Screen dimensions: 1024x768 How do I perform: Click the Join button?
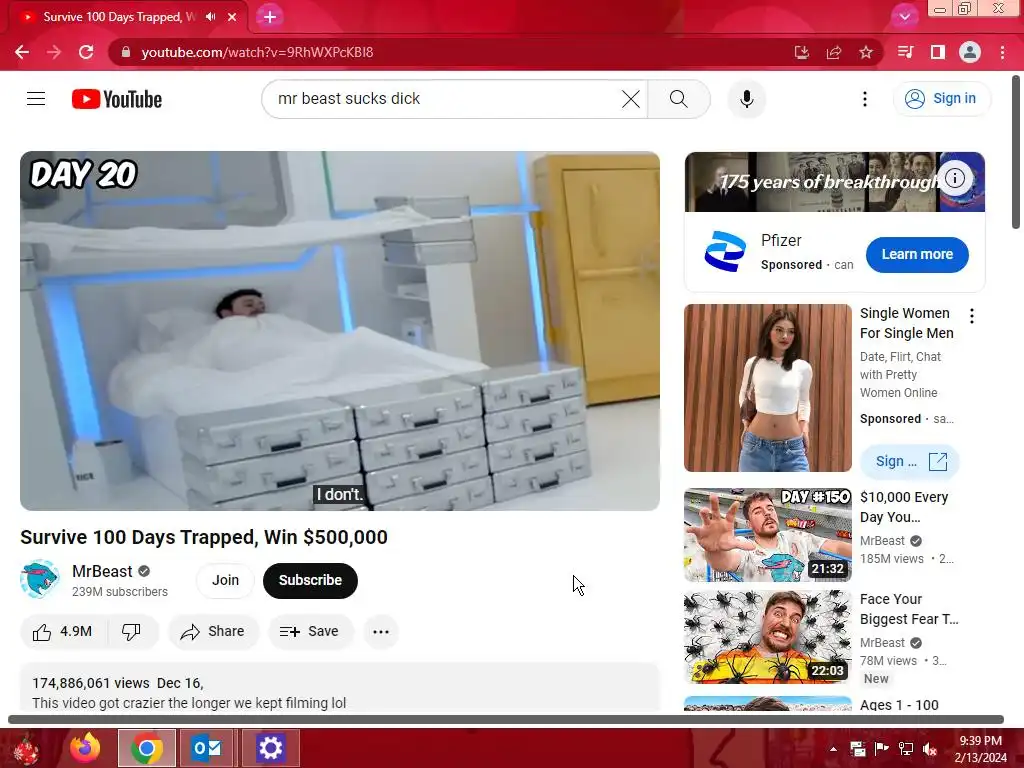pos(225,580)
